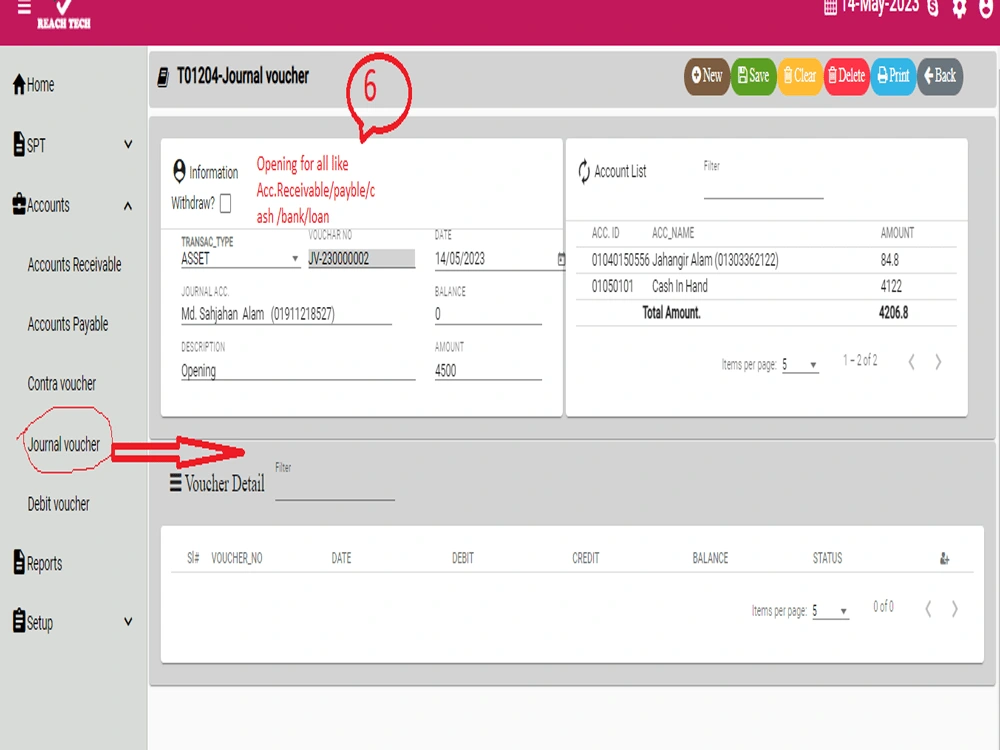Go to next page in Account List
The width and height of the screenshot is (1000, 750).
pyautogui.click(x=938, y=362)
